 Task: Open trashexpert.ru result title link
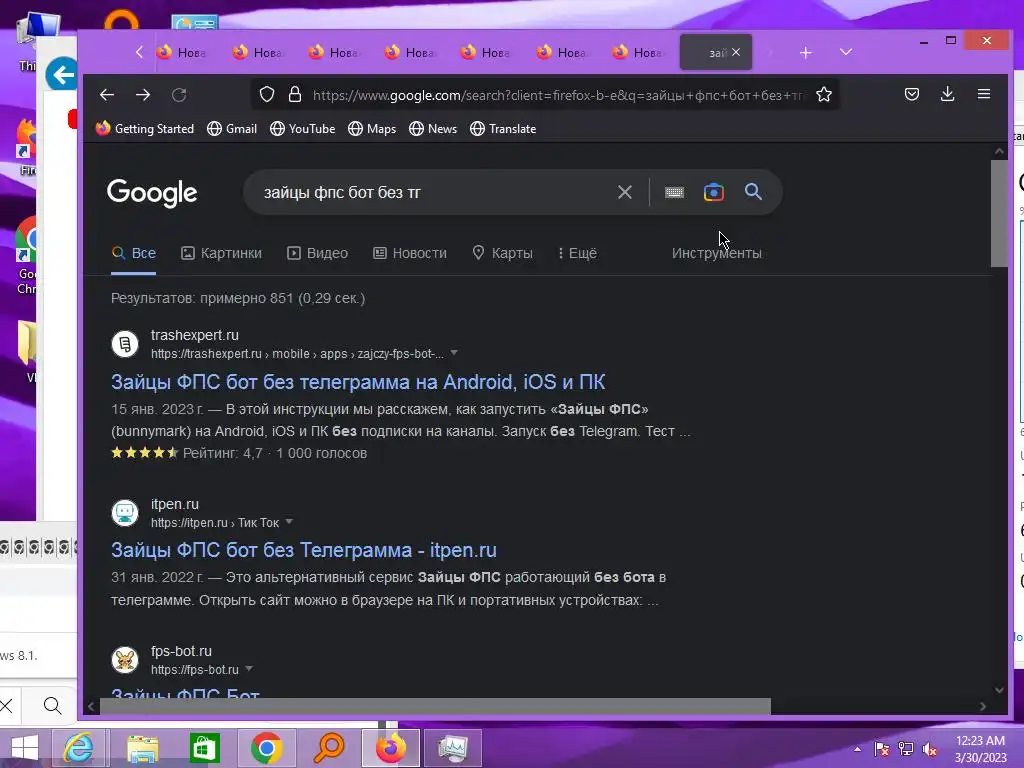pos(358,382)
